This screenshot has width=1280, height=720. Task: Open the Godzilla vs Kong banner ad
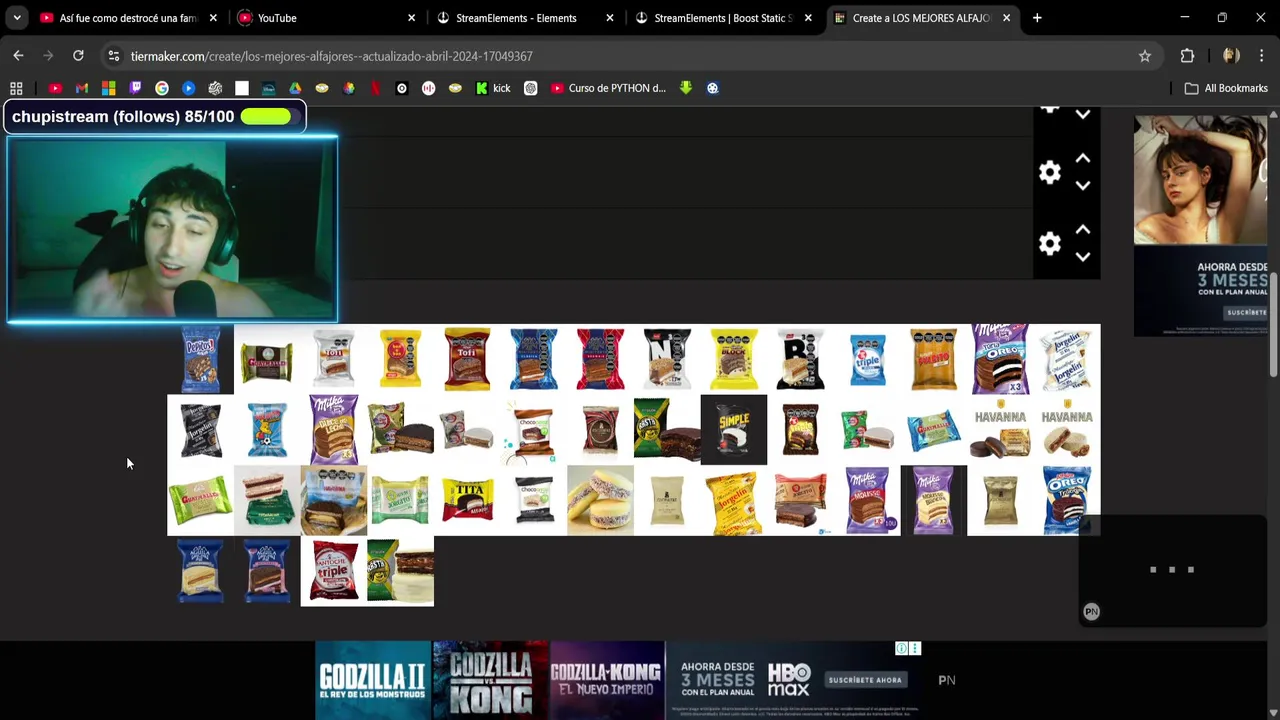tap(490, 680)
